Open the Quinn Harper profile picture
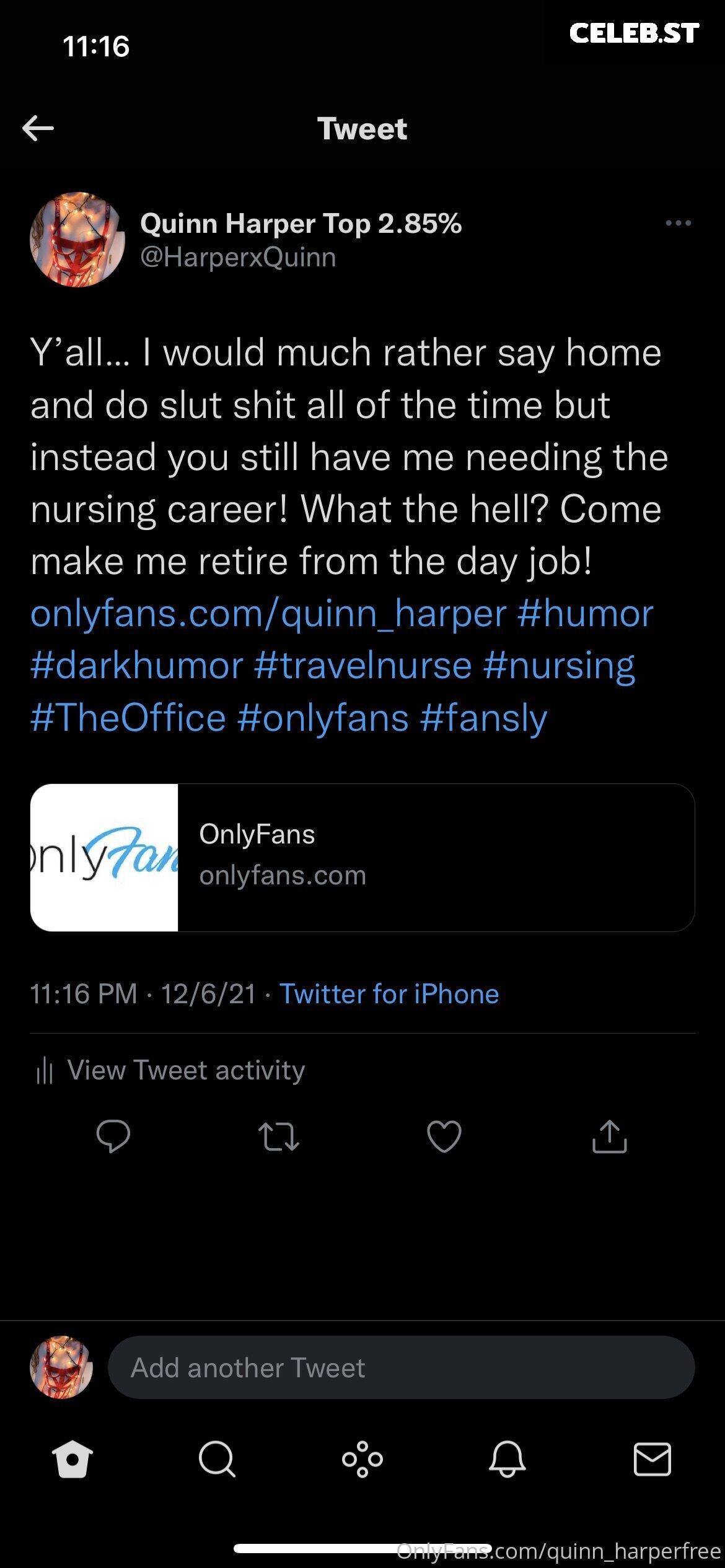 (77, 240)
